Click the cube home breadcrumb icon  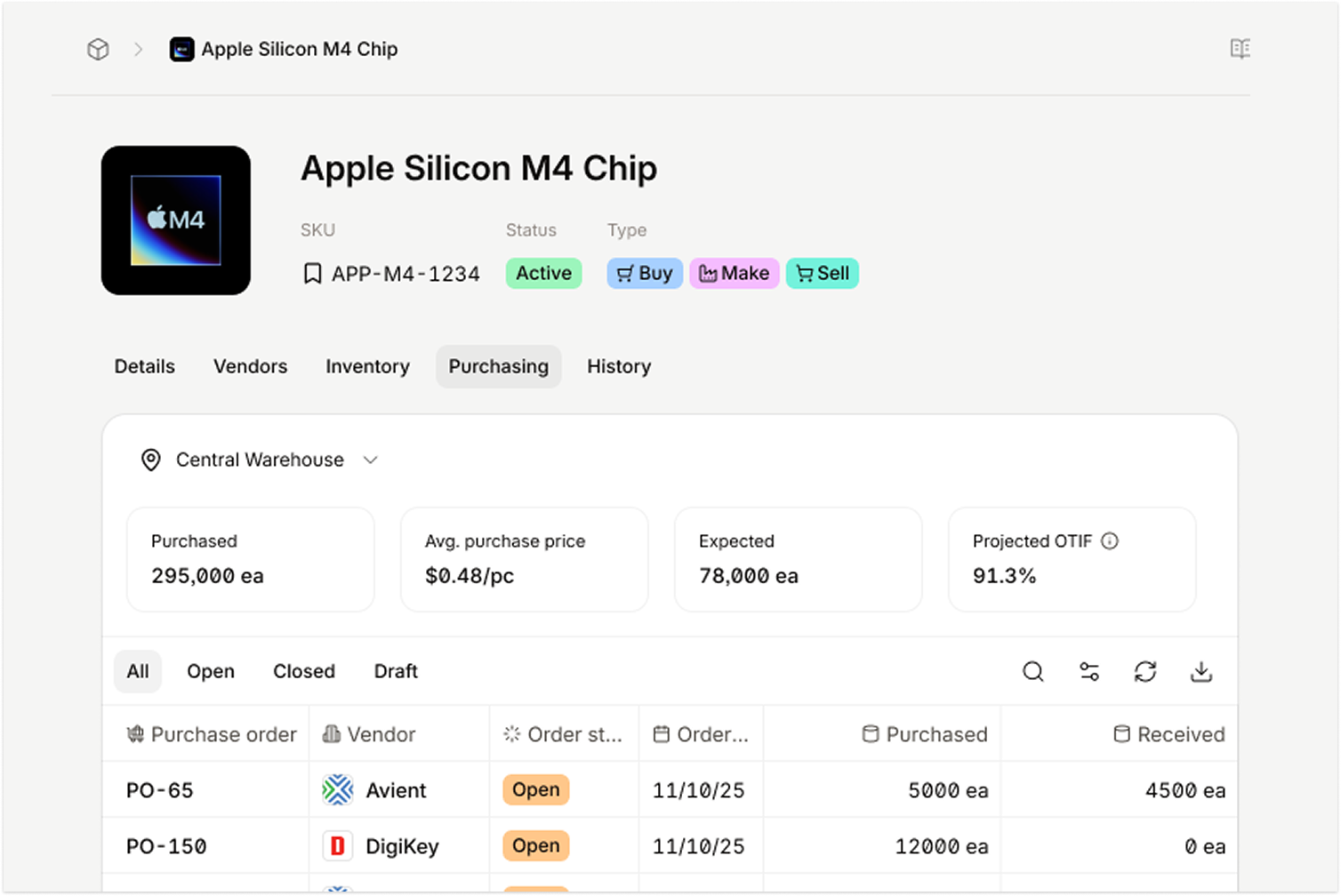[x=98, y=50]
